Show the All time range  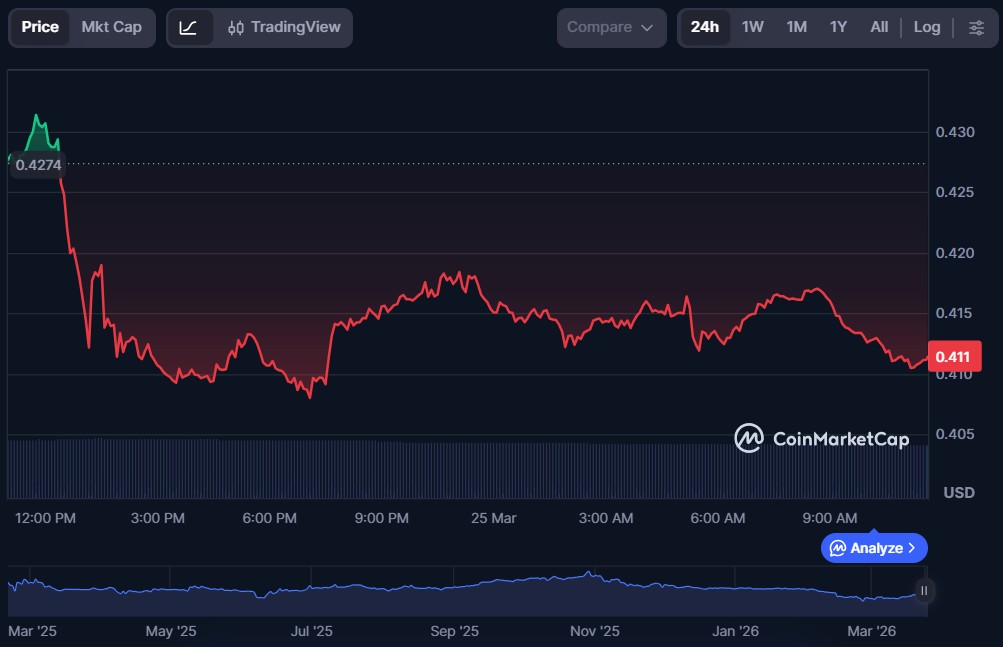pos(879,27)
